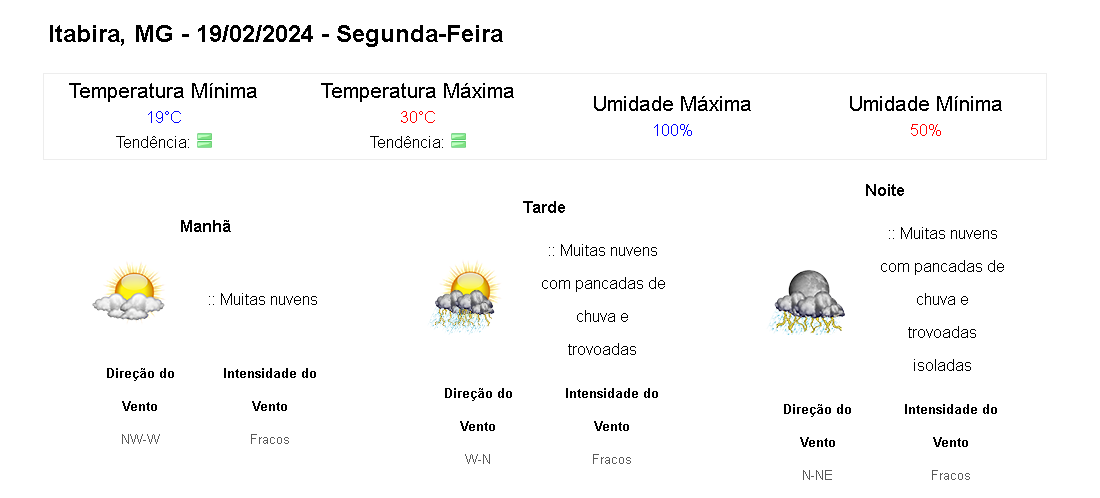The height and width of the screenshot is (498, 1100).
Task: Click the afternoon thunderstorm weather icon
Action: 466,298
